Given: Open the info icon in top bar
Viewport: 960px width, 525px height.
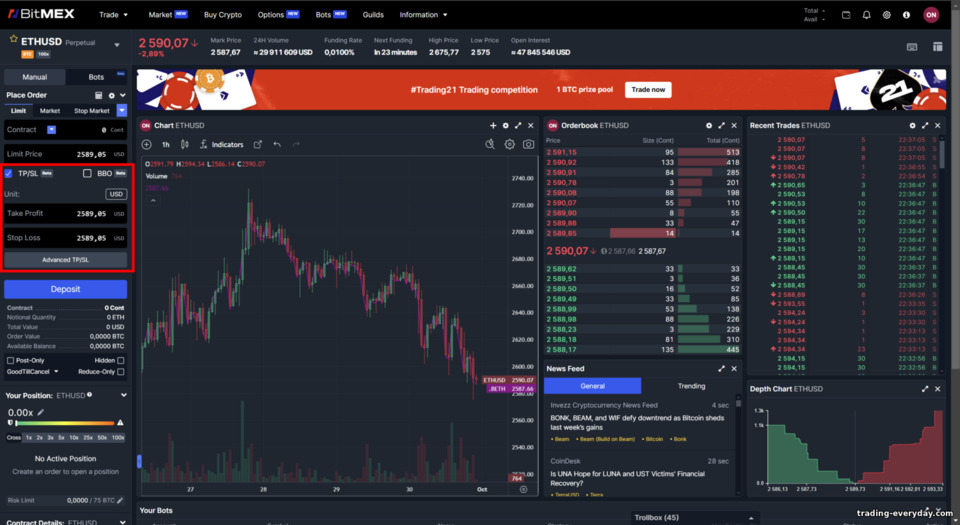Looking at the screenshot, I should click(x=906, y=15).
